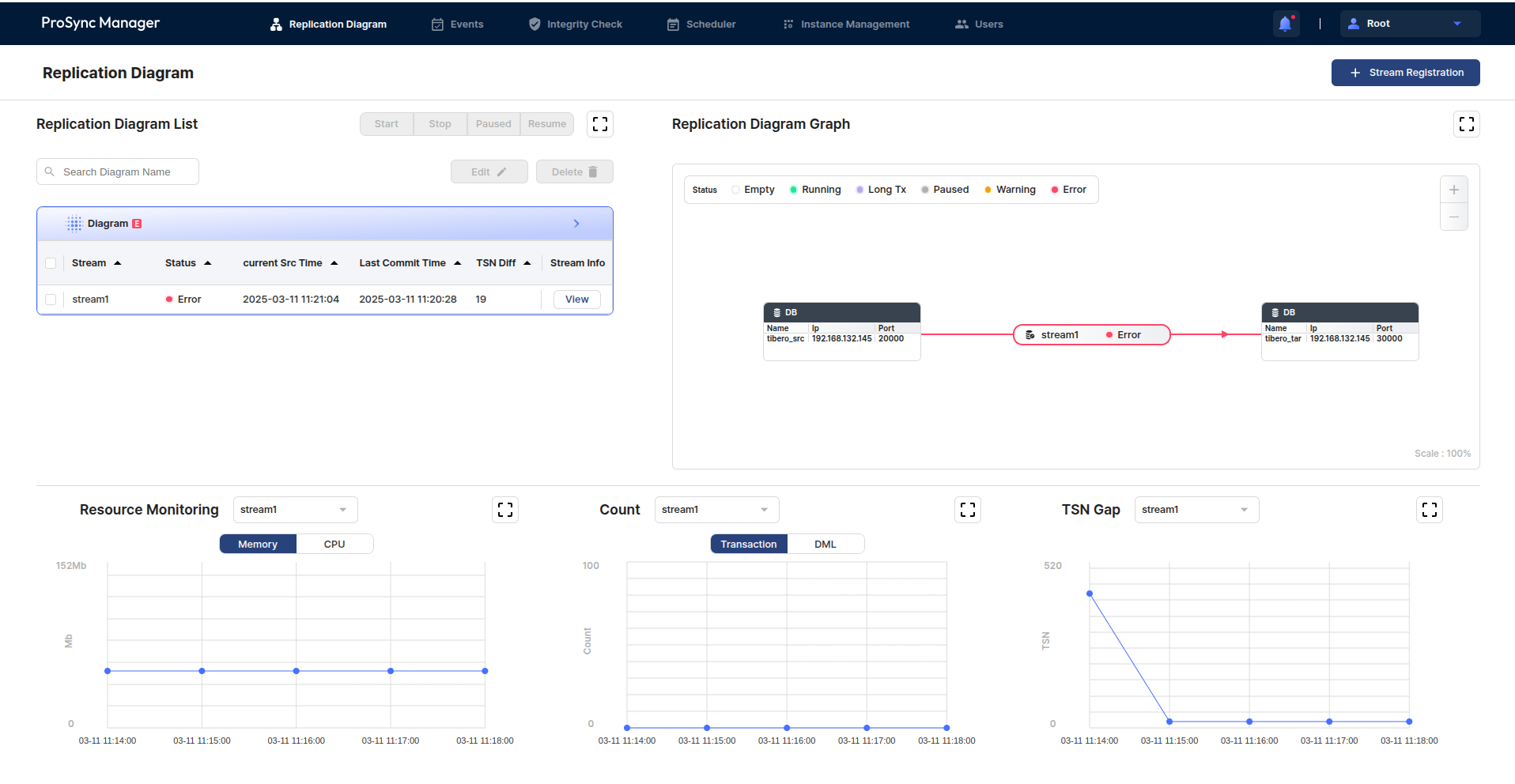
Task: Click the first TSN Gap data point
Action: (x=1090, y=594)
